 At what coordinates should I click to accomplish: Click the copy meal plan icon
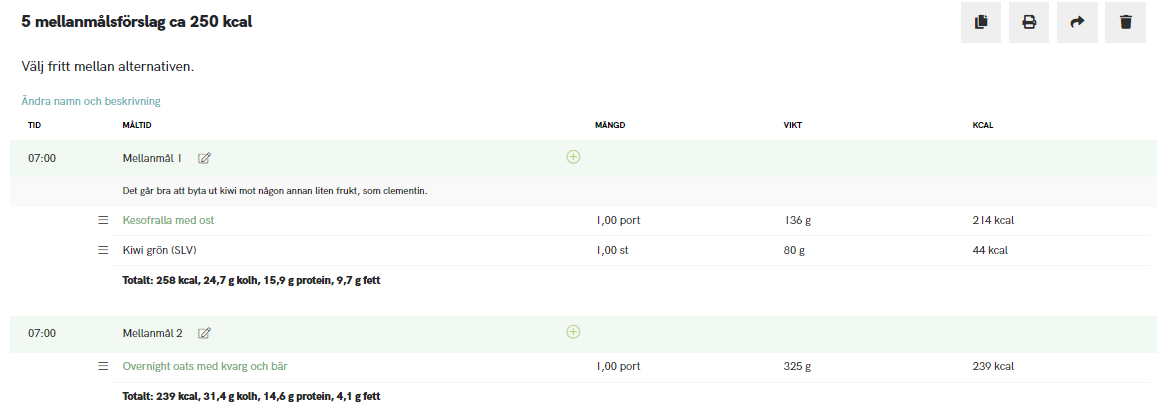(980, 22)
